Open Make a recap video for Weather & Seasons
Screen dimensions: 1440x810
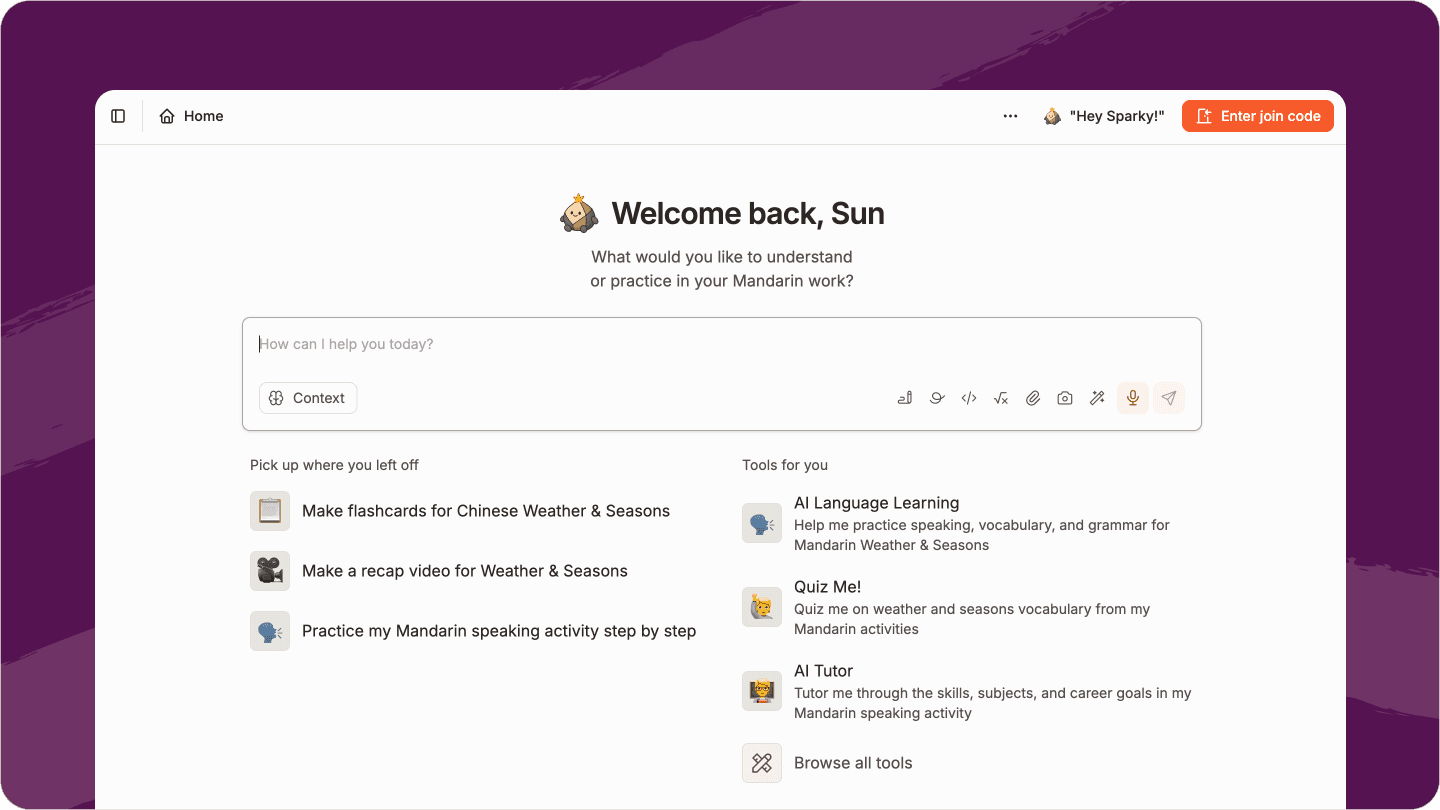coord(465,571)
